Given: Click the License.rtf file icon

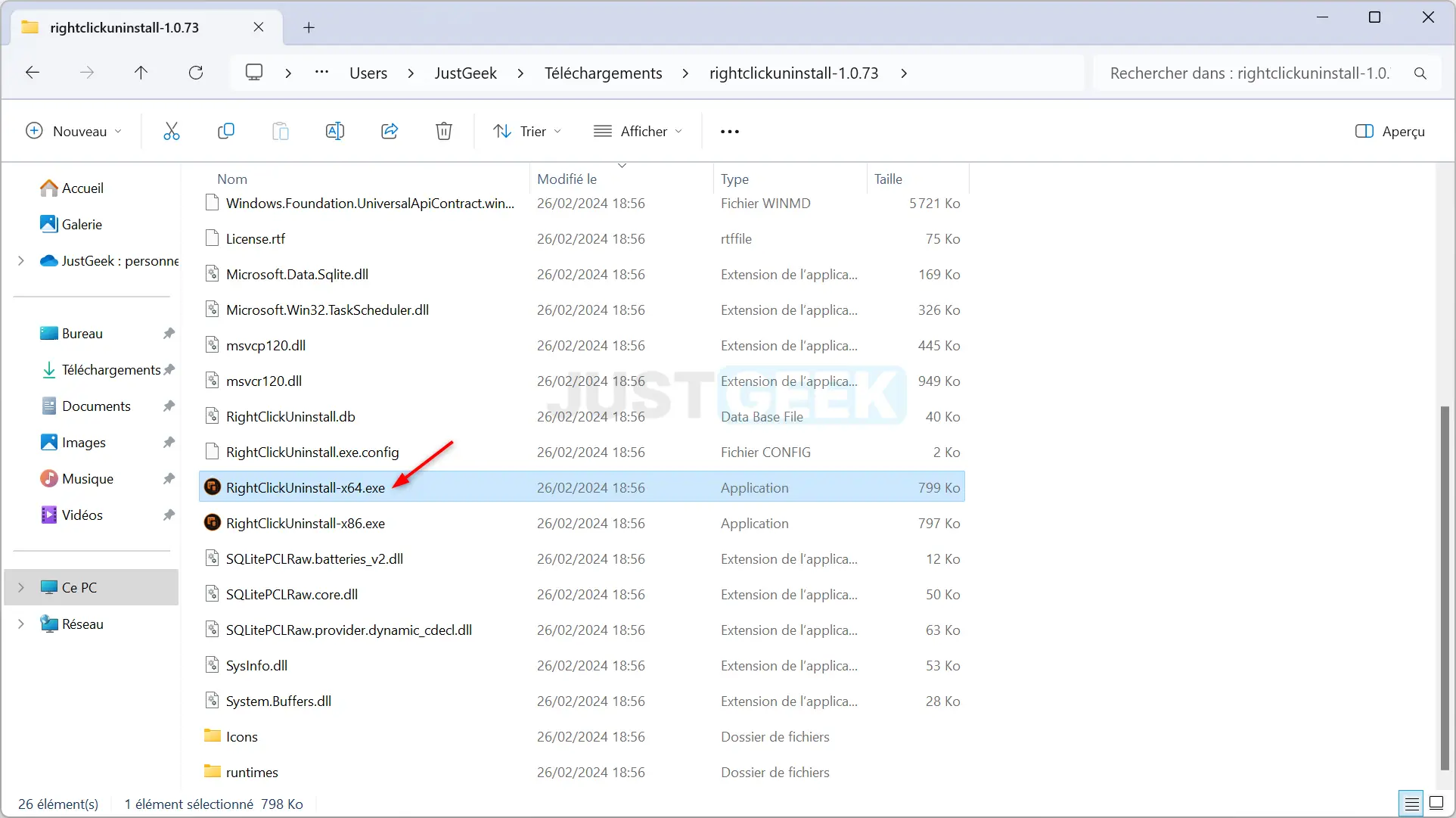Looking at the screenshot, I should [213, 238].
